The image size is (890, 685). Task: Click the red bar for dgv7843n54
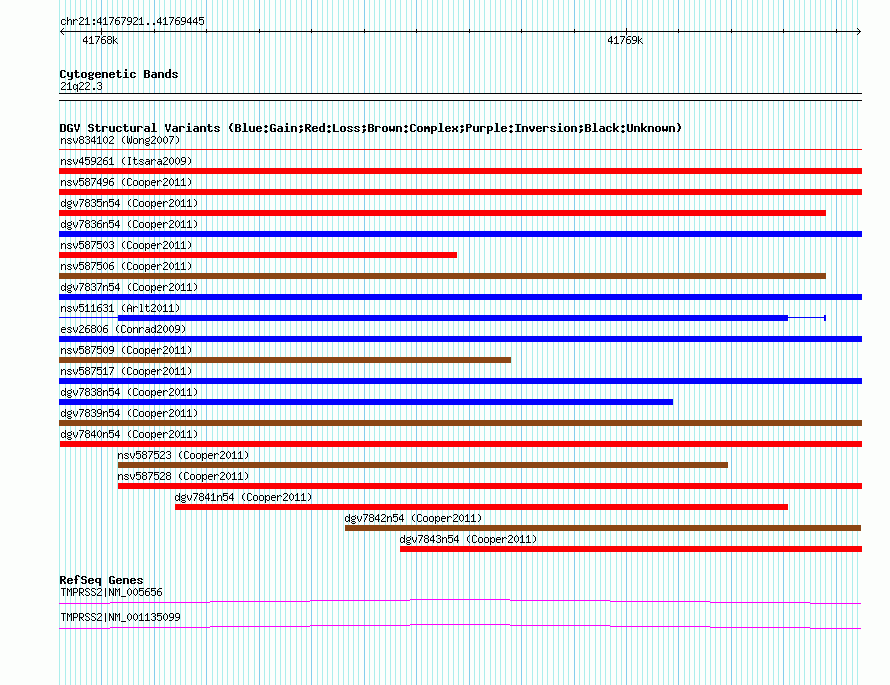(x=631, y=549)
